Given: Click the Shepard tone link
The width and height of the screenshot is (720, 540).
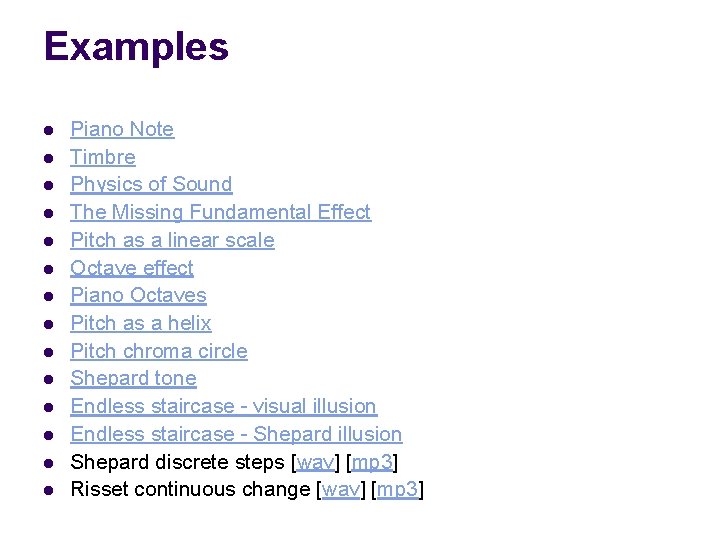Looking at the screenshot, I should point(133,378).
